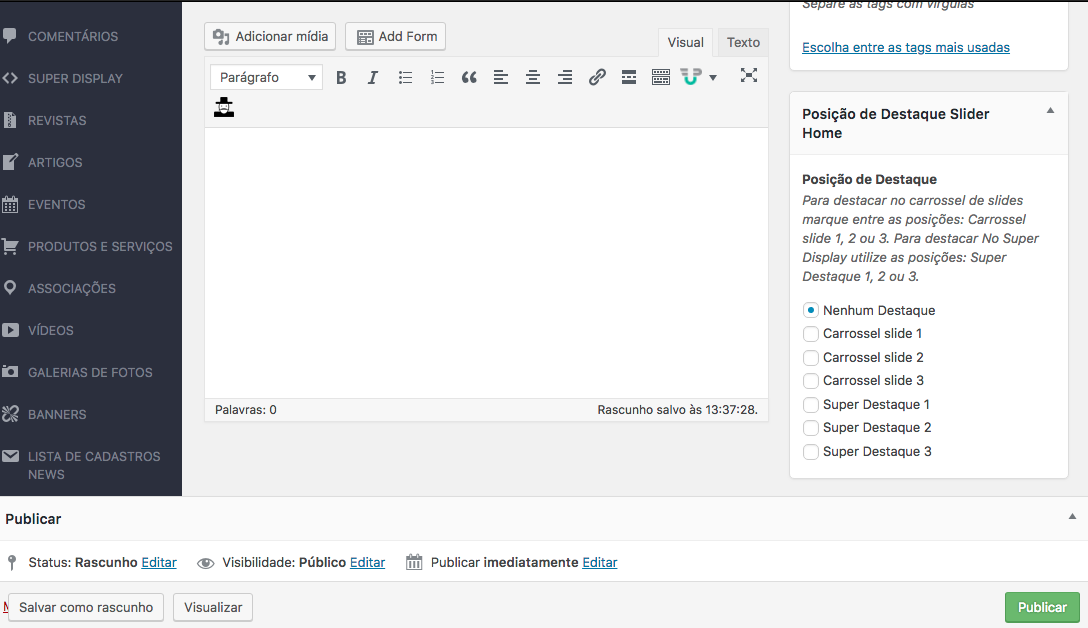The image size is (1088, 628).
Task: Align text left
Action: point(501,77)
